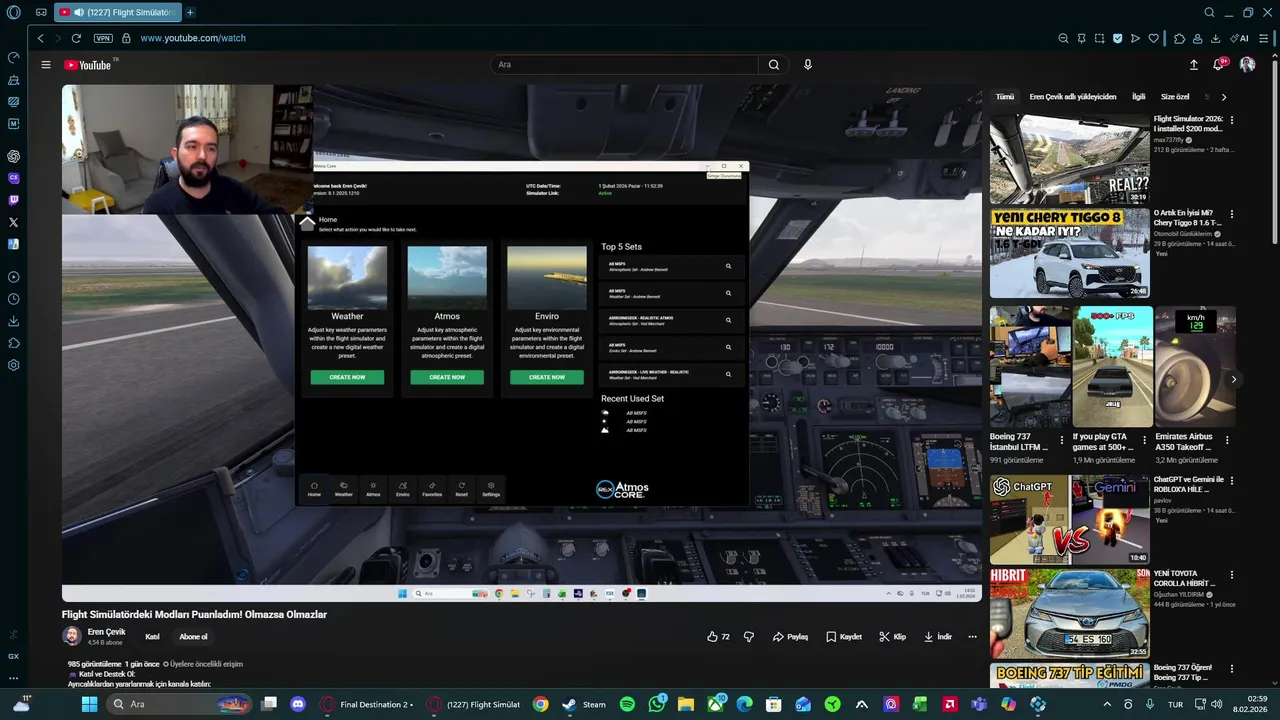
Task: Open Flight Simulator 2026 $200 mods video thumbnail
Action: [x=1070, y=159]
